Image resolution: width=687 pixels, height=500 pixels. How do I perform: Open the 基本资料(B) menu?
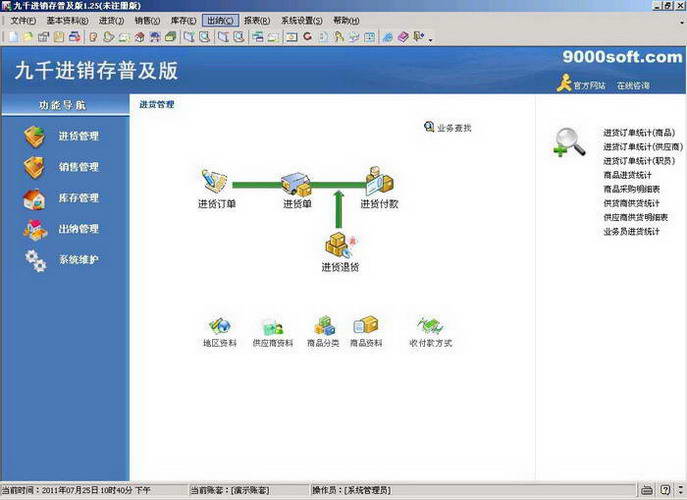click(x=67, y=21)
